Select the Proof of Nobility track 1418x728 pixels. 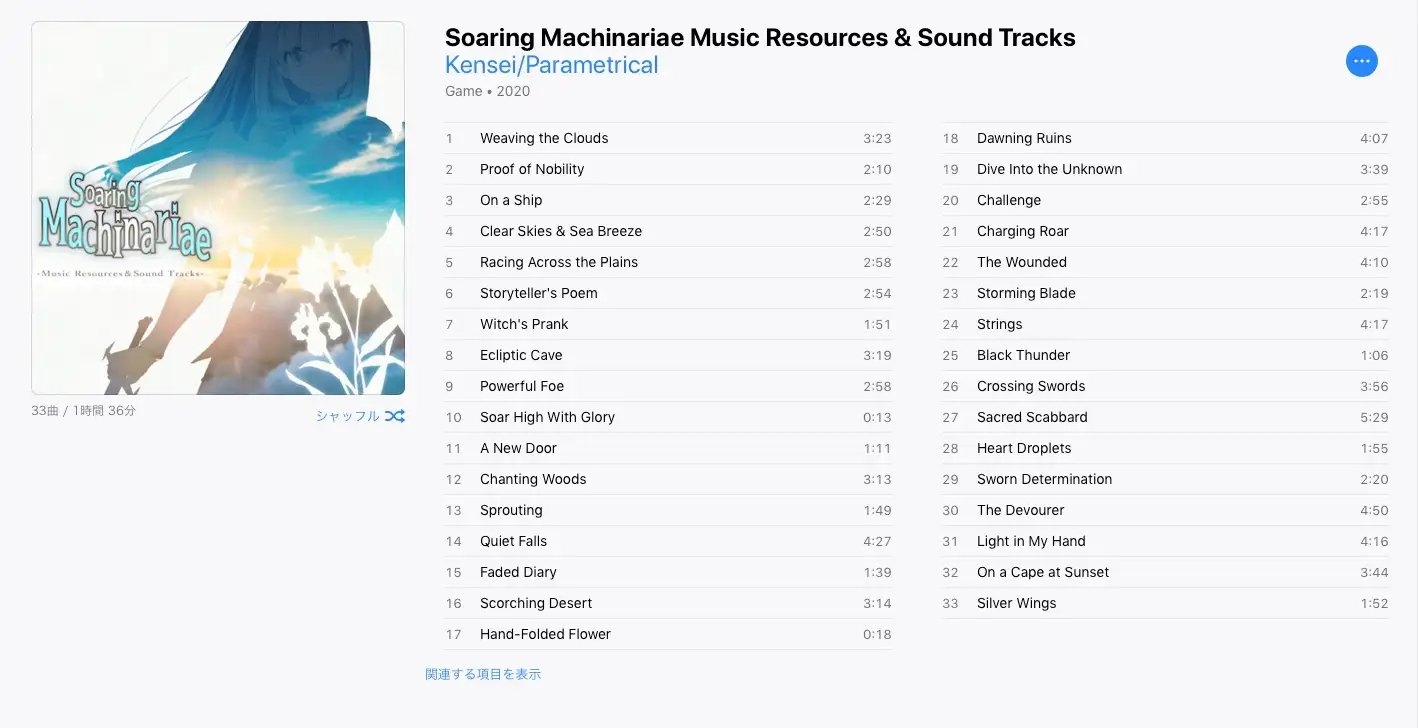pyautogui.click(x=532, y=169)
